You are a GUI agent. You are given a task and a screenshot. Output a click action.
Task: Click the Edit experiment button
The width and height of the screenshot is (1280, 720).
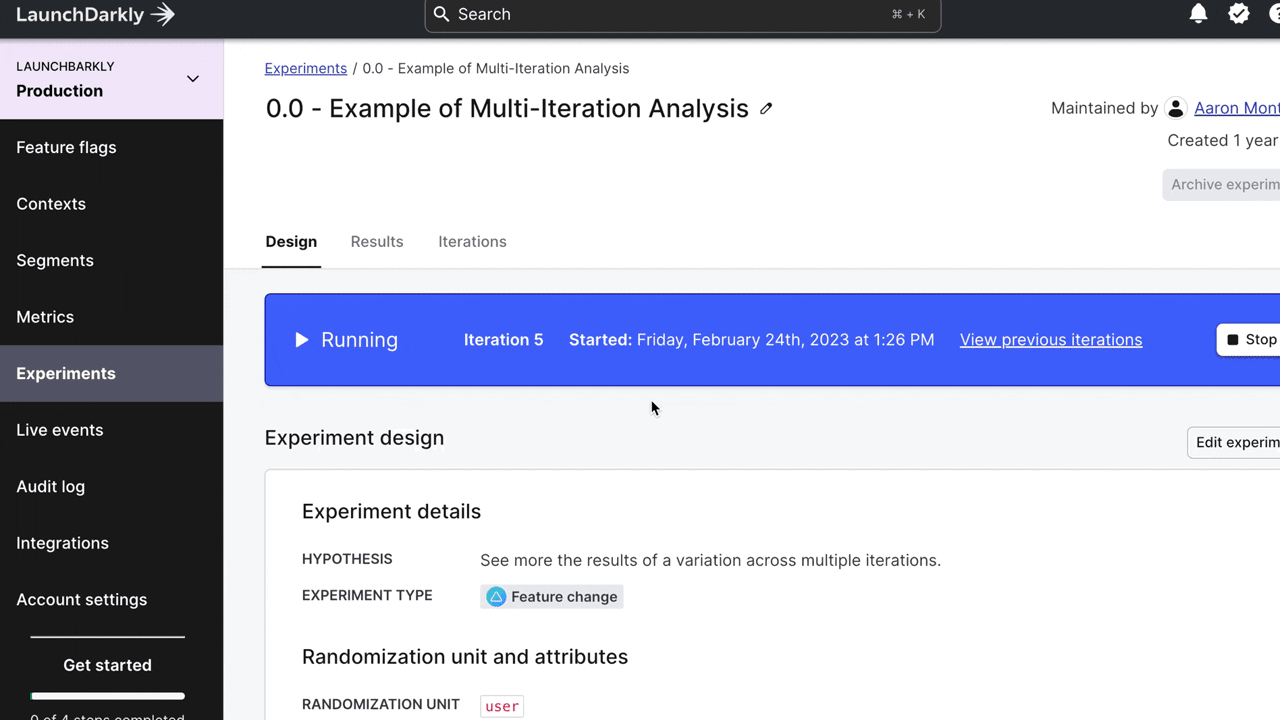click(1236, 443)
